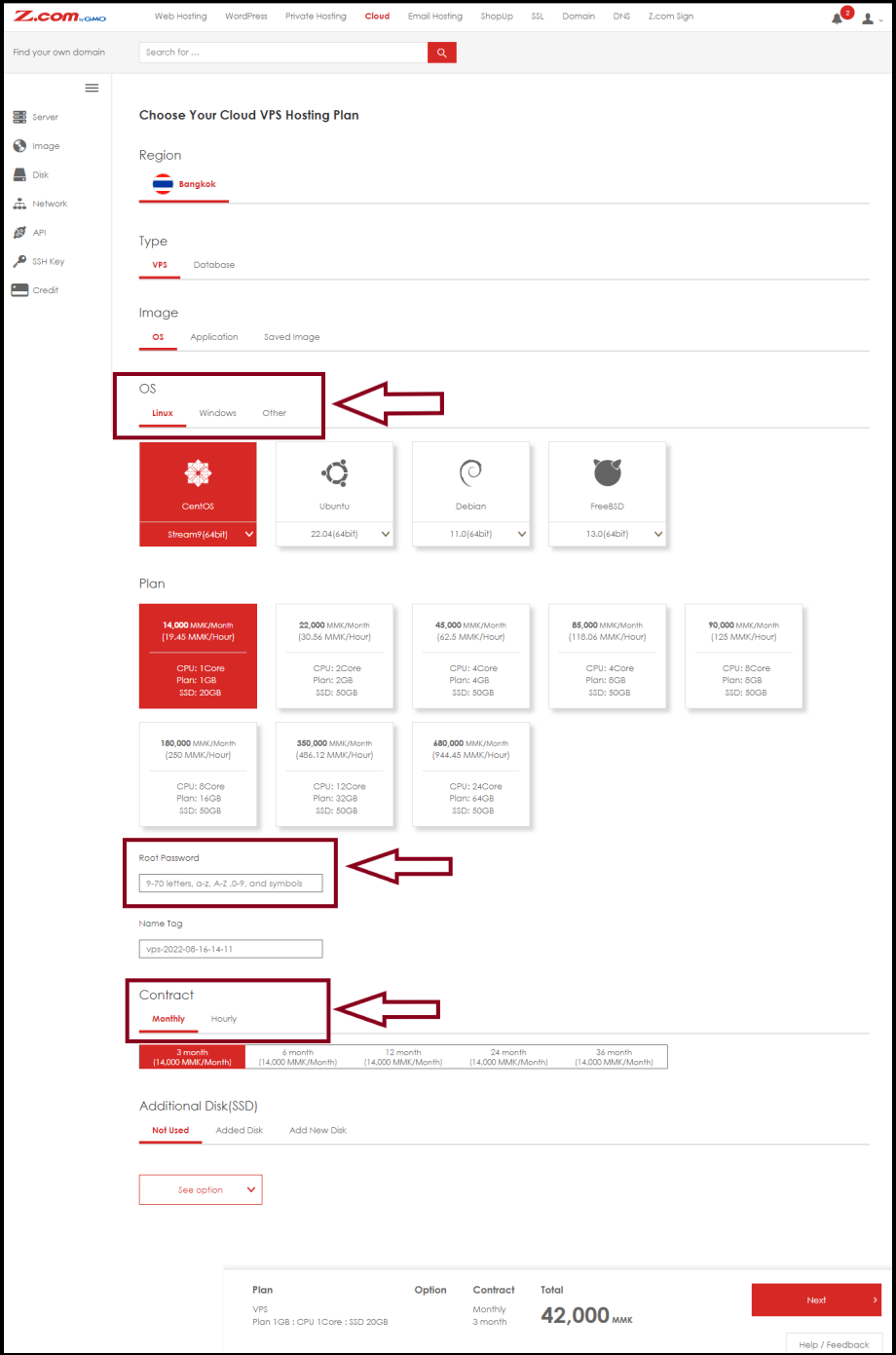
Task: Expand the See option panel
Action: [201, 1189]
